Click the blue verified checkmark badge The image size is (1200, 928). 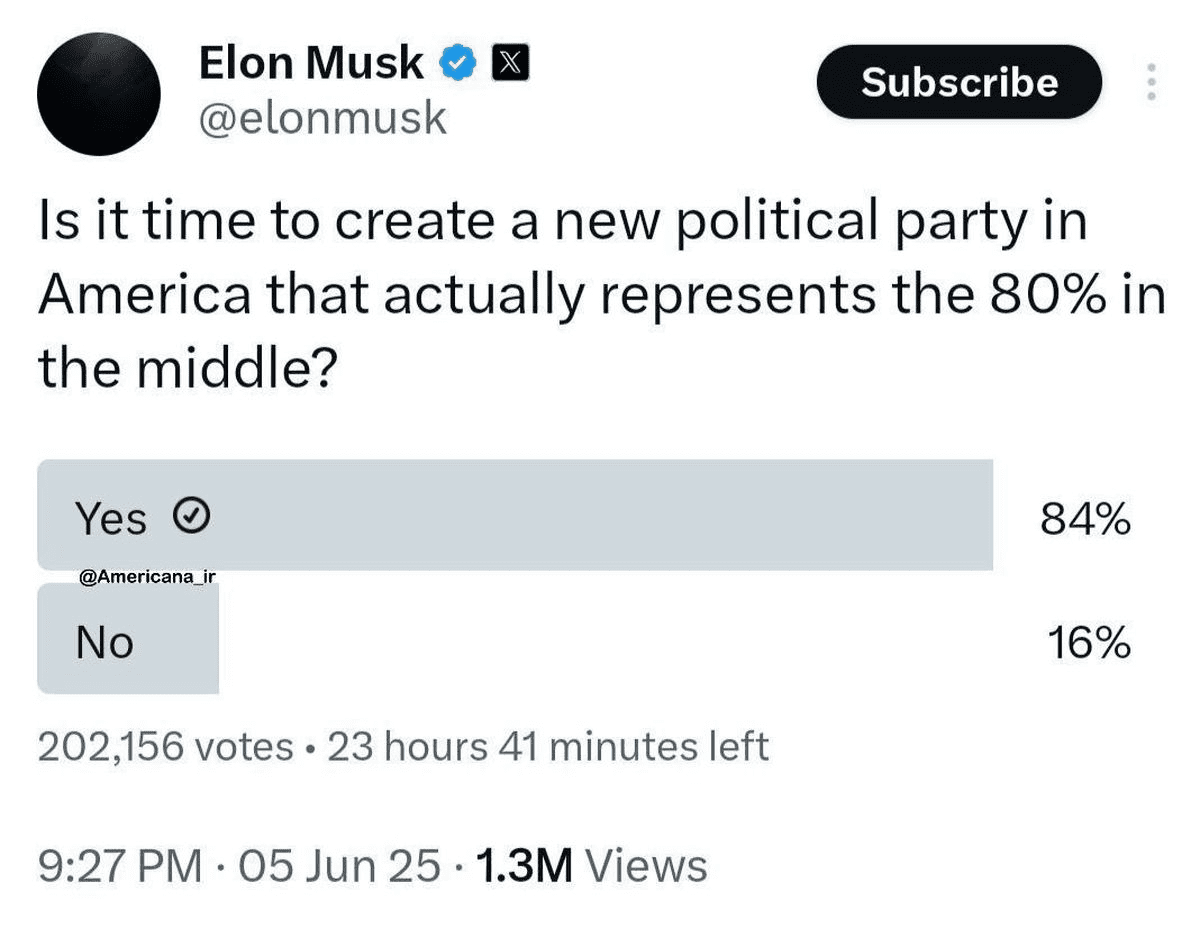457,64
